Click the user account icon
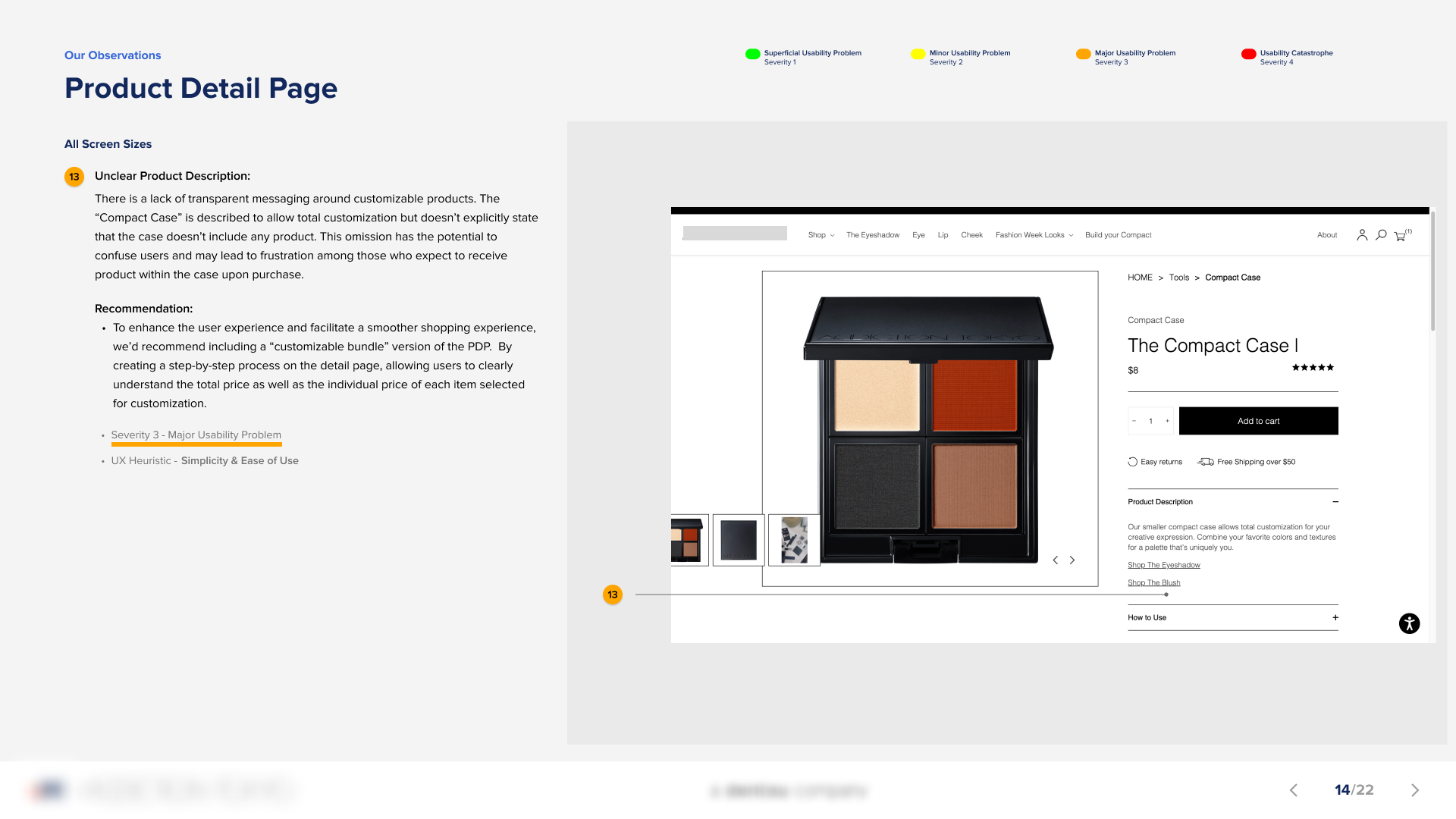This screenshot has width=1456, height=819. 1362,235
